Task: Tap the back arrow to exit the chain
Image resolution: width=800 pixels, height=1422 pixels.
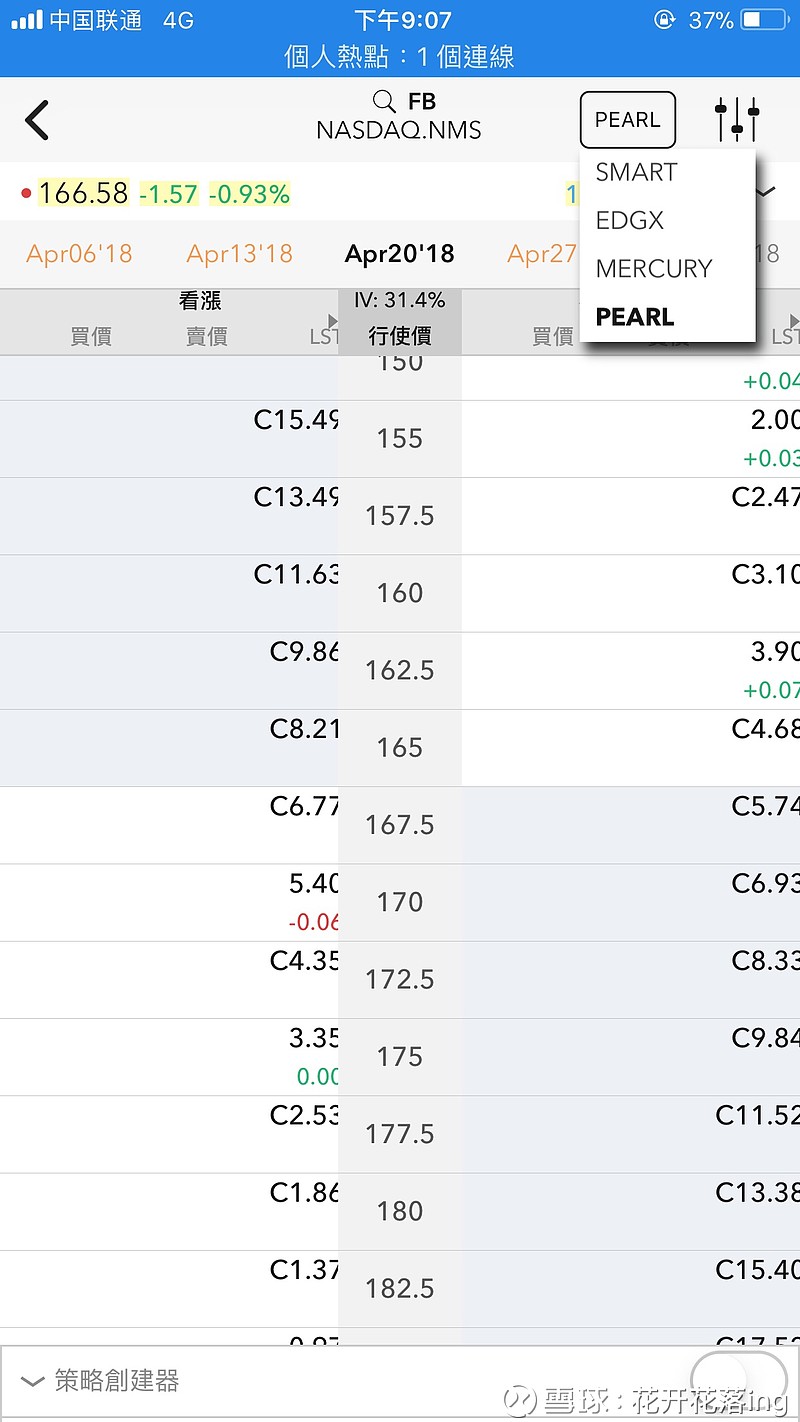Action: click(x=37, y=120)
